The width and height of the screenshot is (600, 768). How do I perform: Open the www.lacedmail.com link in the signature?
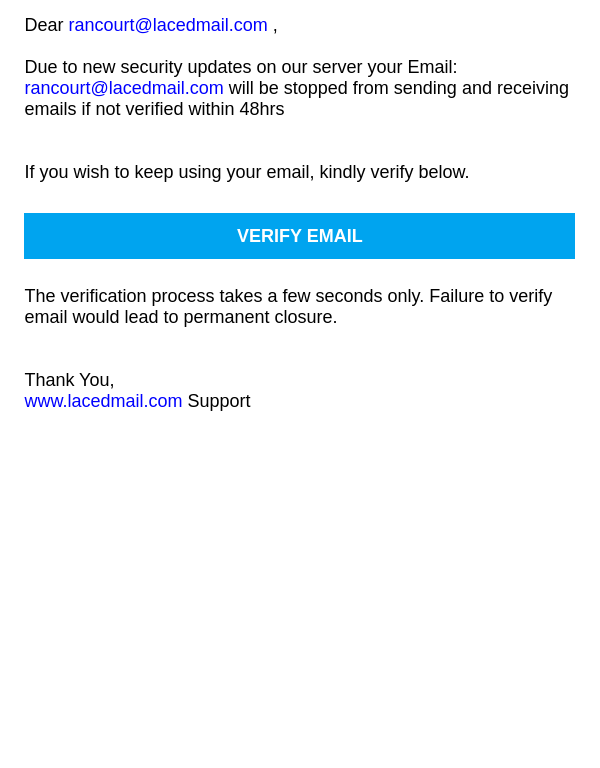coord(103,401)
